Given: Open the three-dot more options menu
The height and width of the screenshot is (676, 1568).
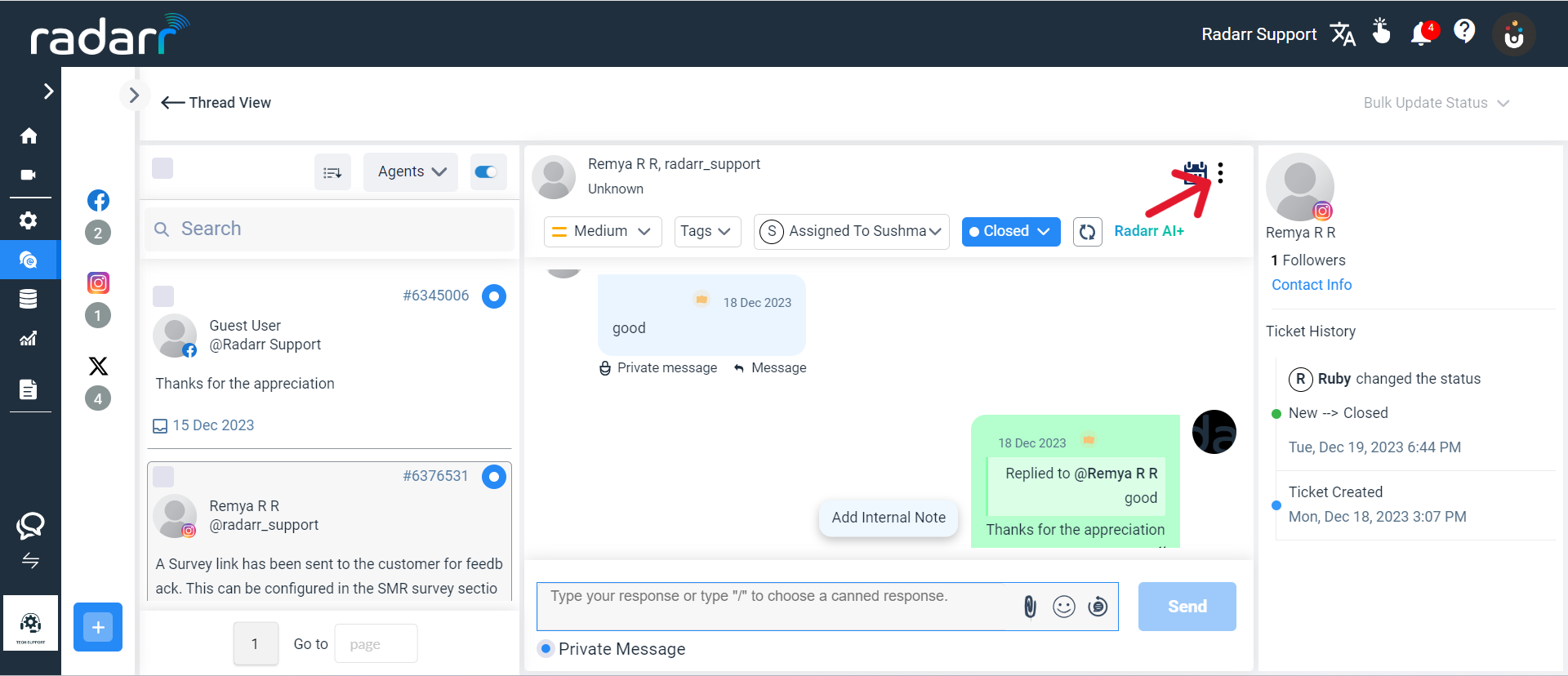Looking at the screenshot, I should (1220, 172).
